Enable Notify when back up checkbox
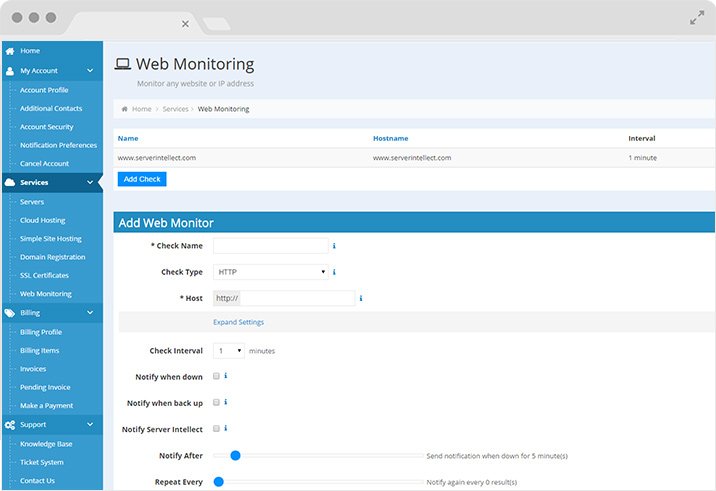The height and width of the screenshot is (491, 716). pos(216,402)
